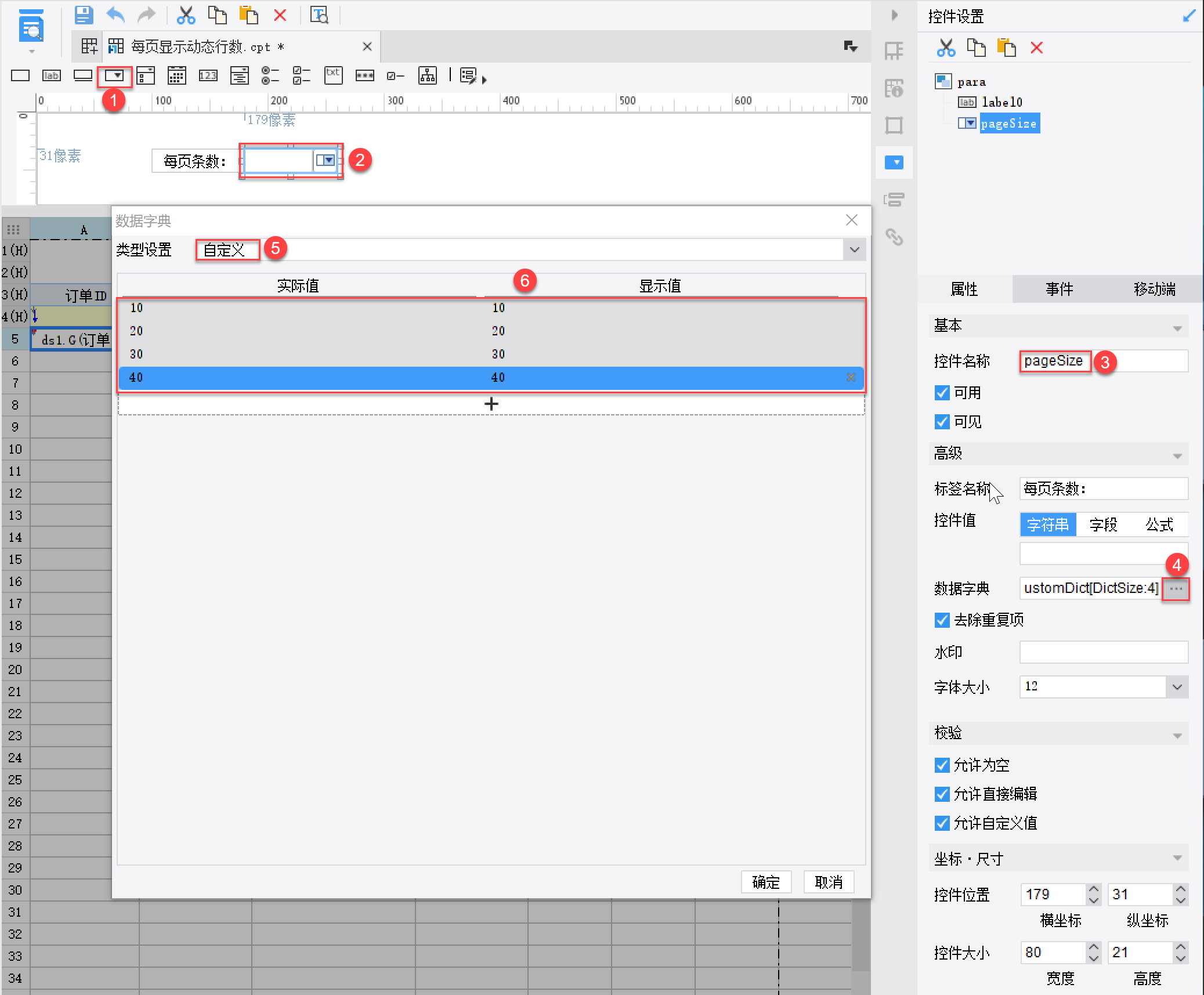Switch to the 事件 tab

(1059, 289)
